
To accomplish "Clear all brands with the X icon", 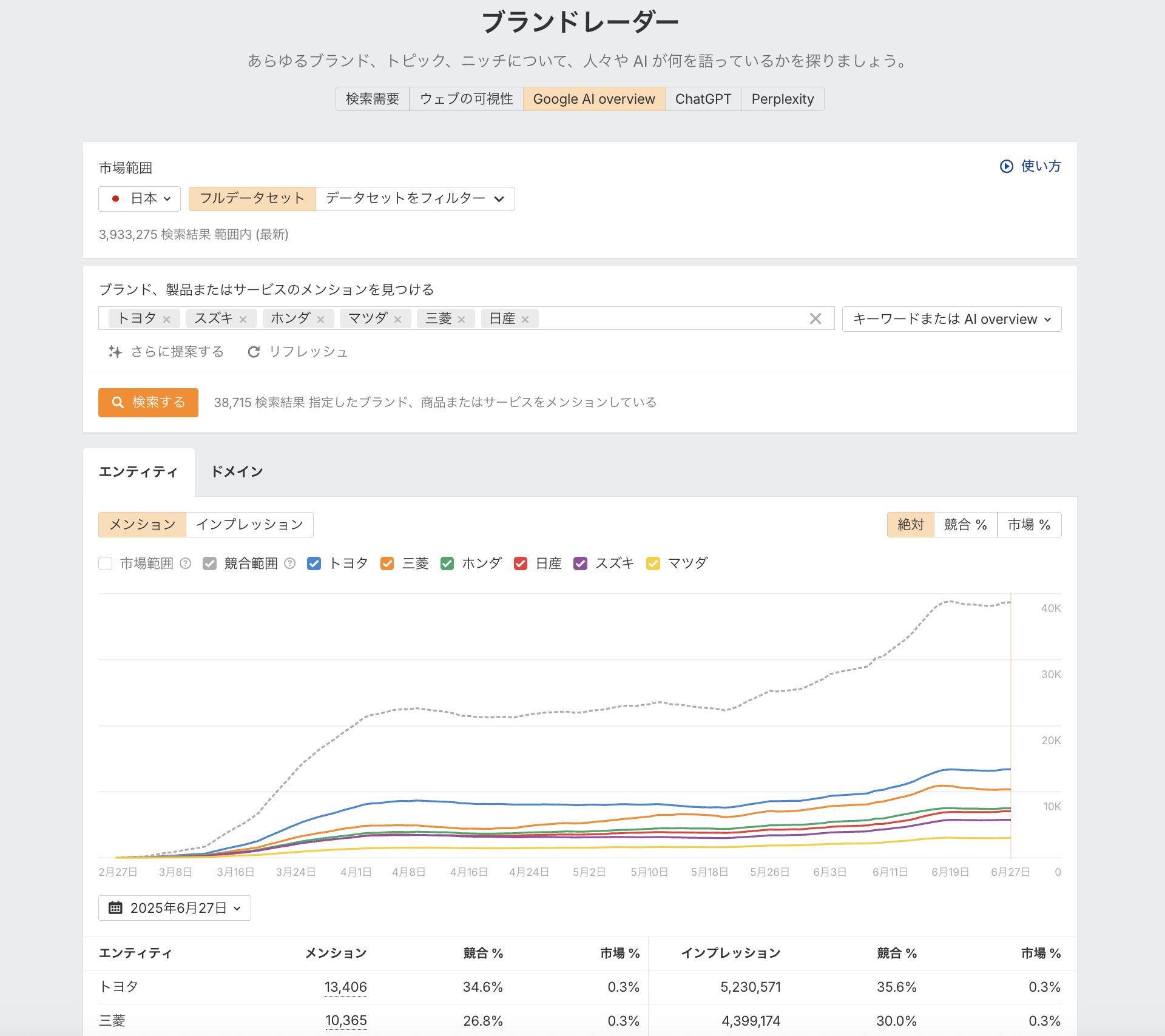I will (815, 318).
